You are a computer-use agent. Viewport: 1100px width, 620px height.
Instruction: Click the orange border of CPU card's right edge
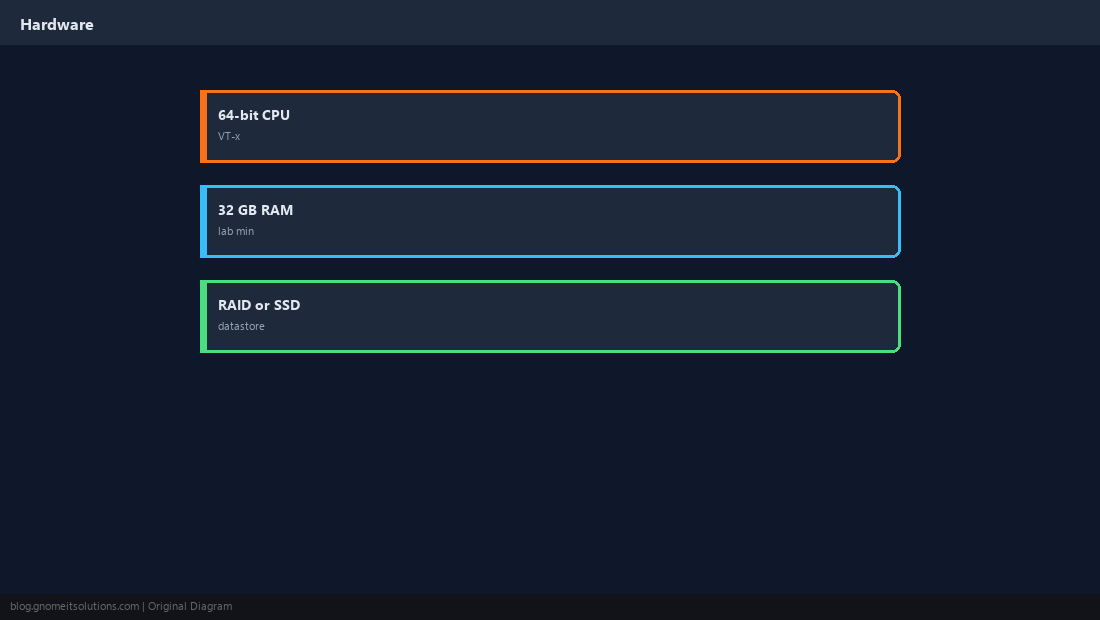(899, 126)
